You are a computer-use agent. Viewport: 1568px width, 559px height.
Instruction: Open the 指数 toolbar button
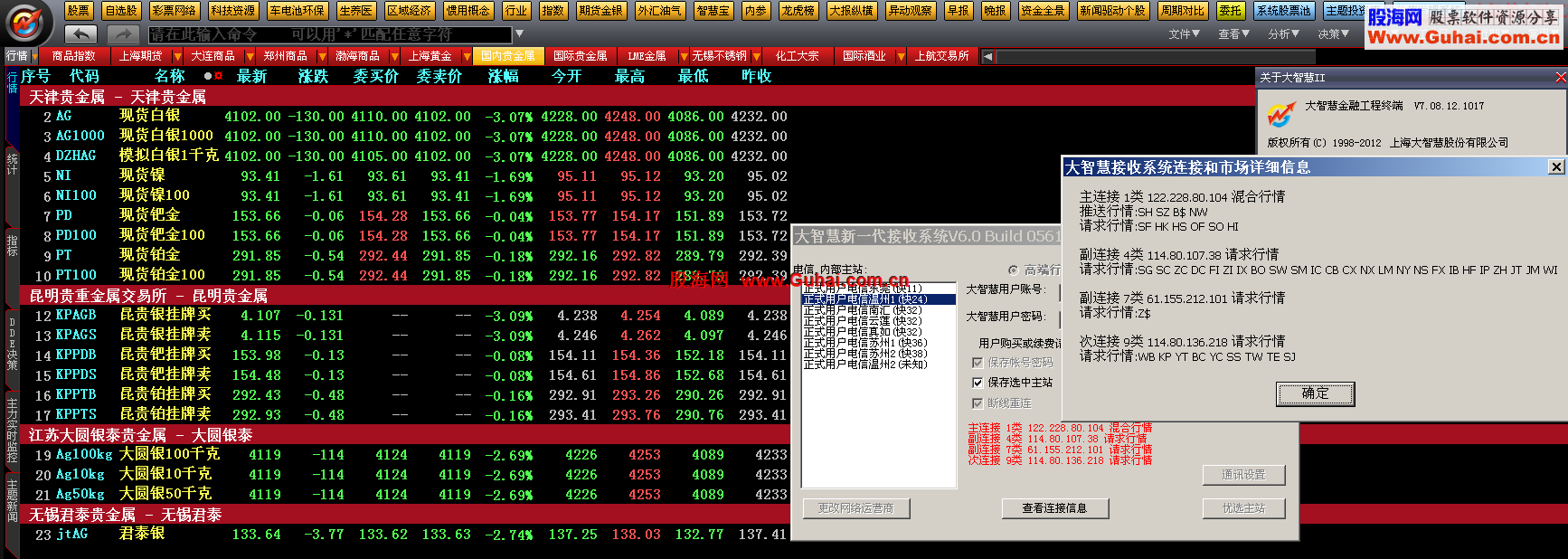click(553, 11)
